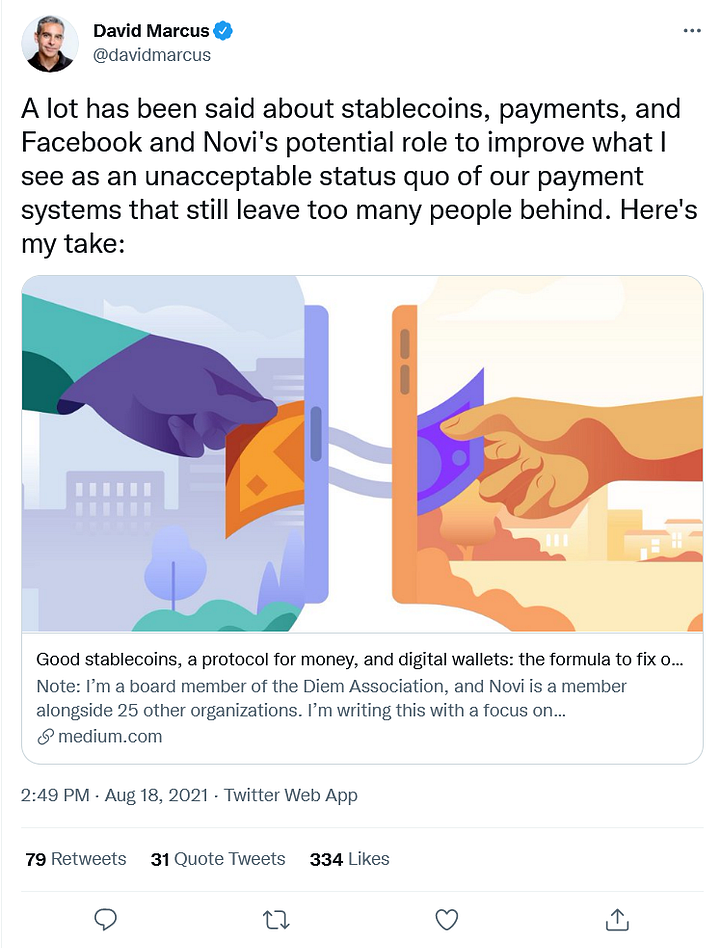Image resolution: width=721 pixels, height=948 pixels.
Task: View the 79 Retweets list
Action: (x=76, y=859)
